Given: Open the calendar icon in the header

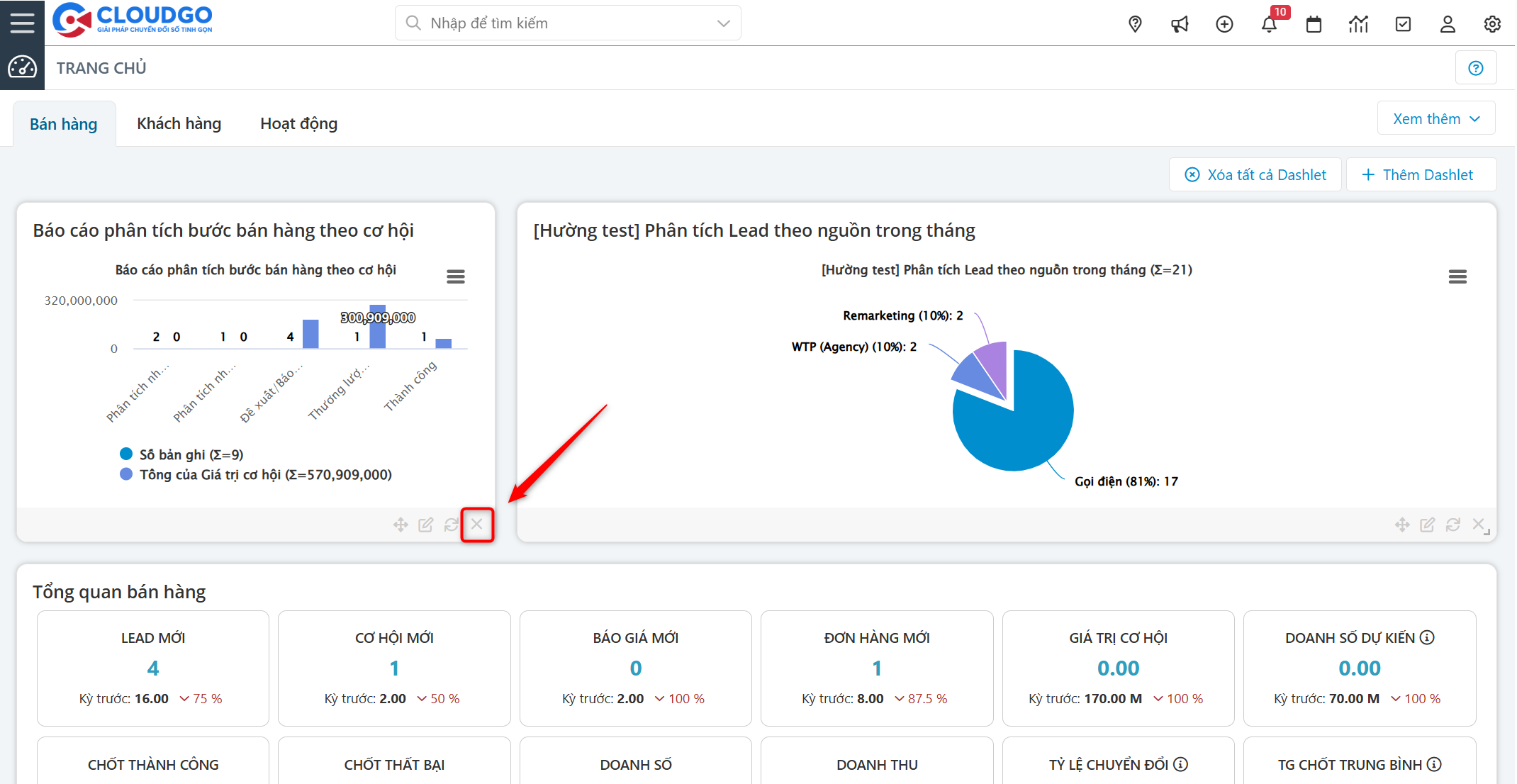Looking at the screenshot, I should click(x=1314, y=24).
